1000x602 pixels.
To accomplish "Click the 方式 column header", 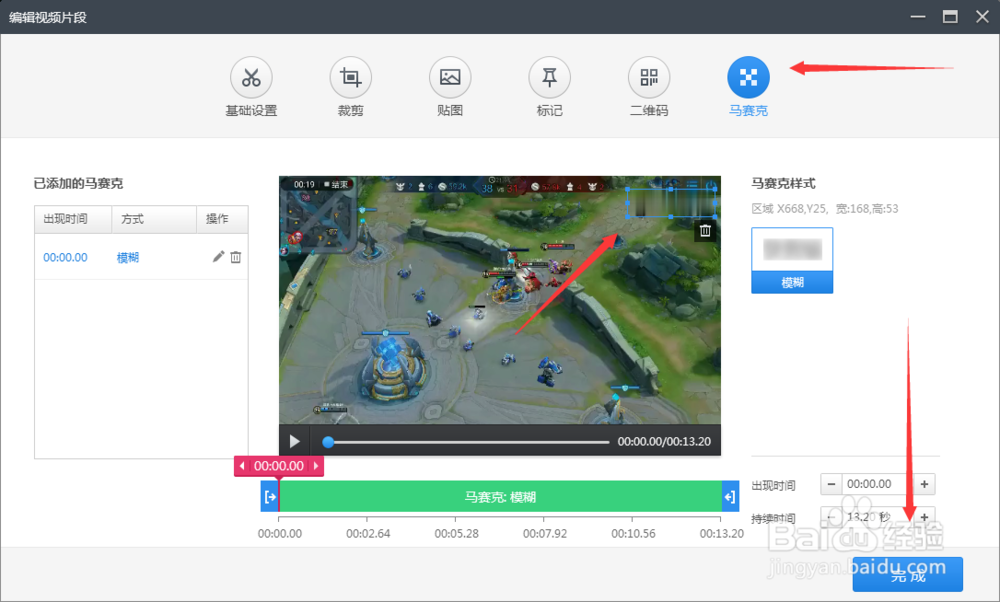I will coord(154,219).
